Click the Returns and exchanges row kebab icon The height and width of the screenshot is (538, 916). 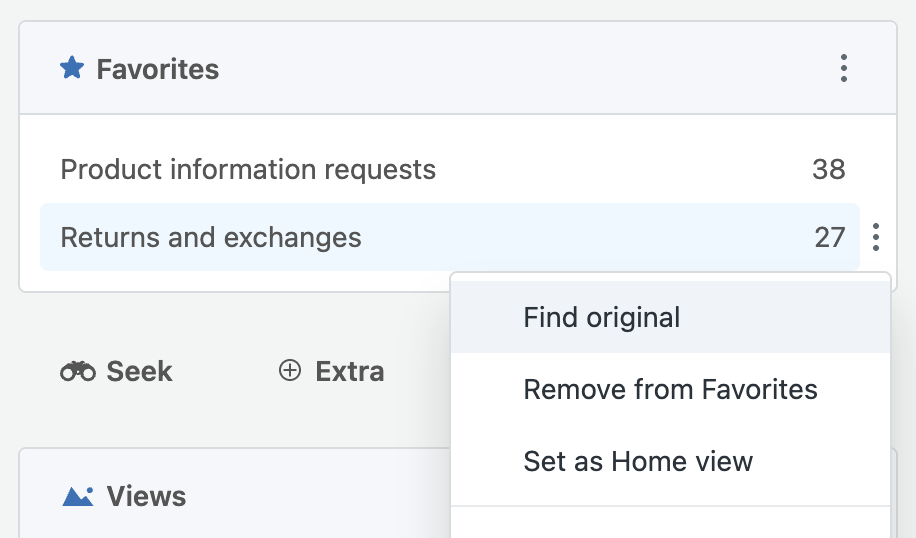tap(875, 237)
